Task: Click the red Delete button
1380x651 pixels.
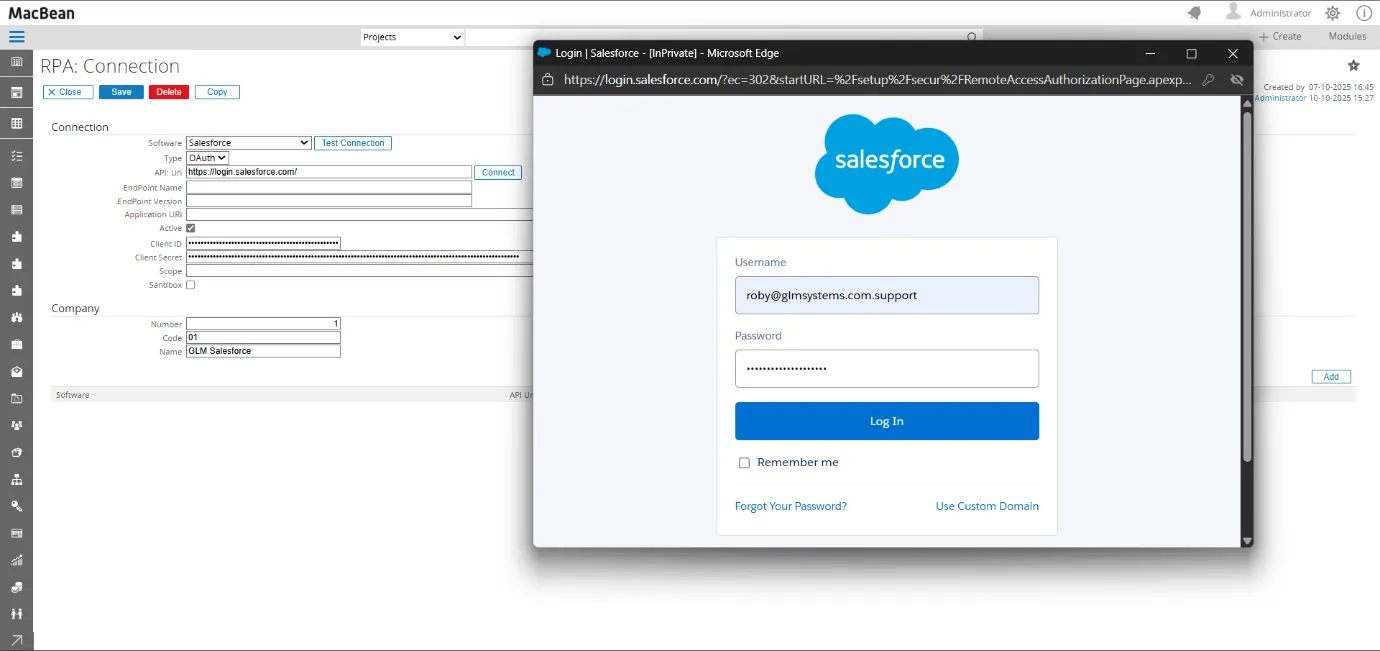Action: pyautogui.click(x=169, y=92)
